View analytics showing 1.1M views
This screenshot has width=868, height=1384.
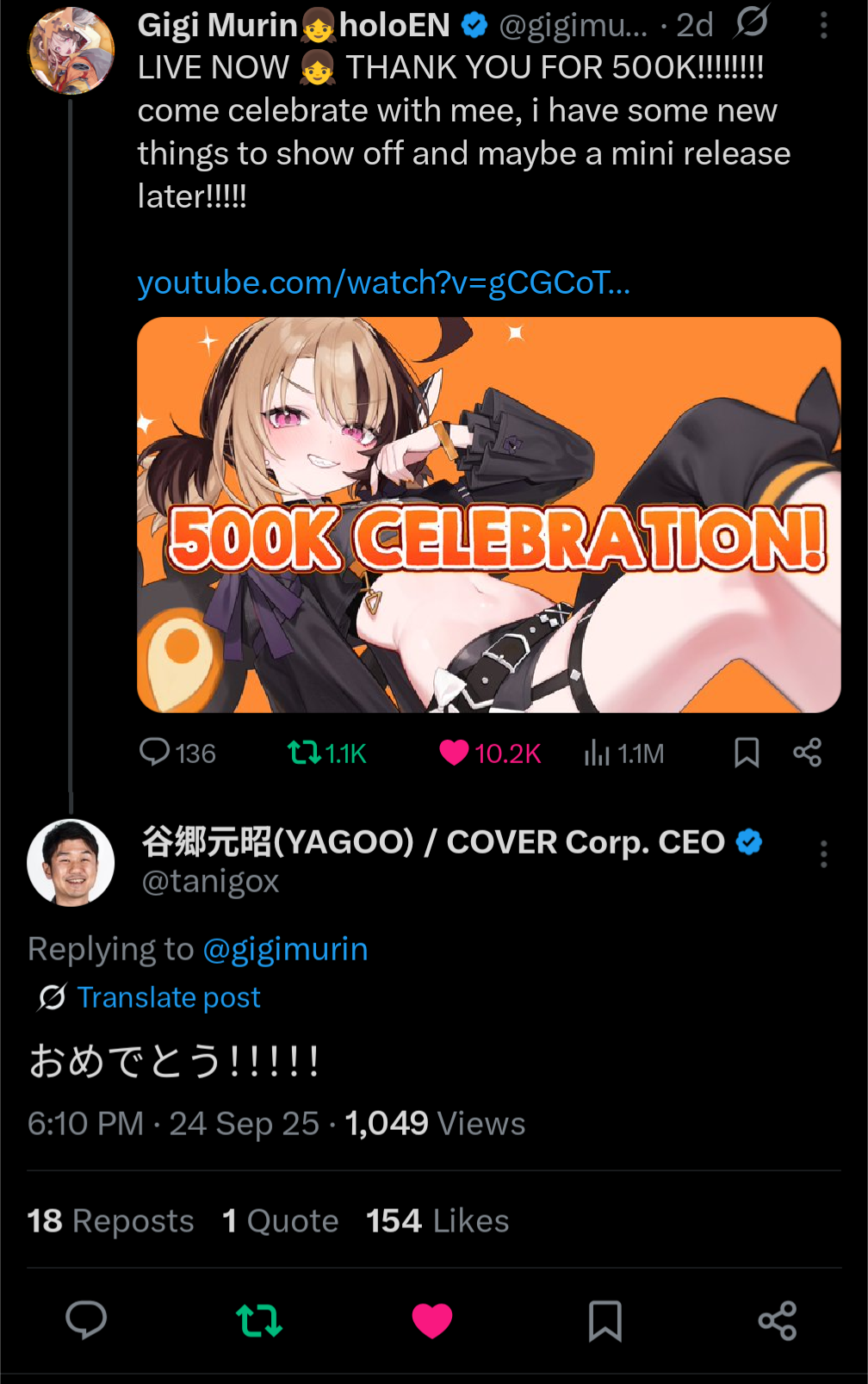(623, 753)
